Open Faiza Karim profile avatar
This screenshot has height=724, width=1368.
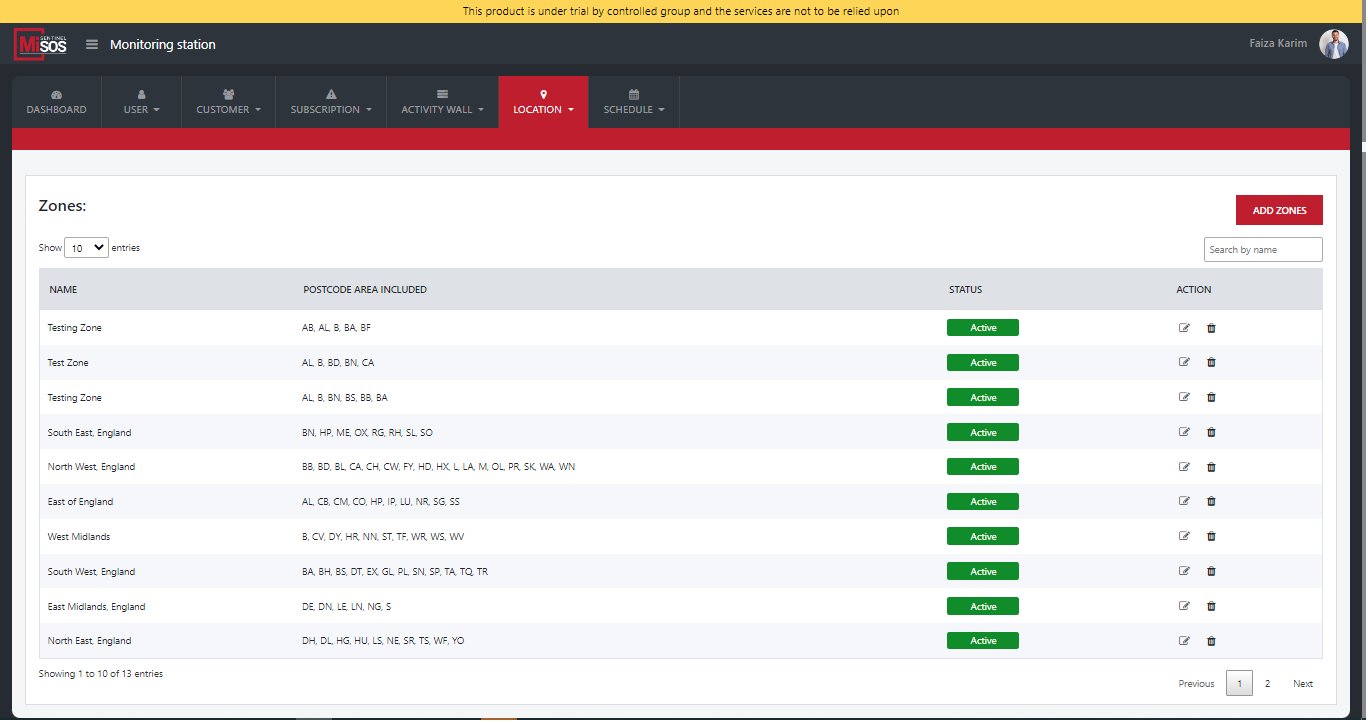coord(1333,44)
